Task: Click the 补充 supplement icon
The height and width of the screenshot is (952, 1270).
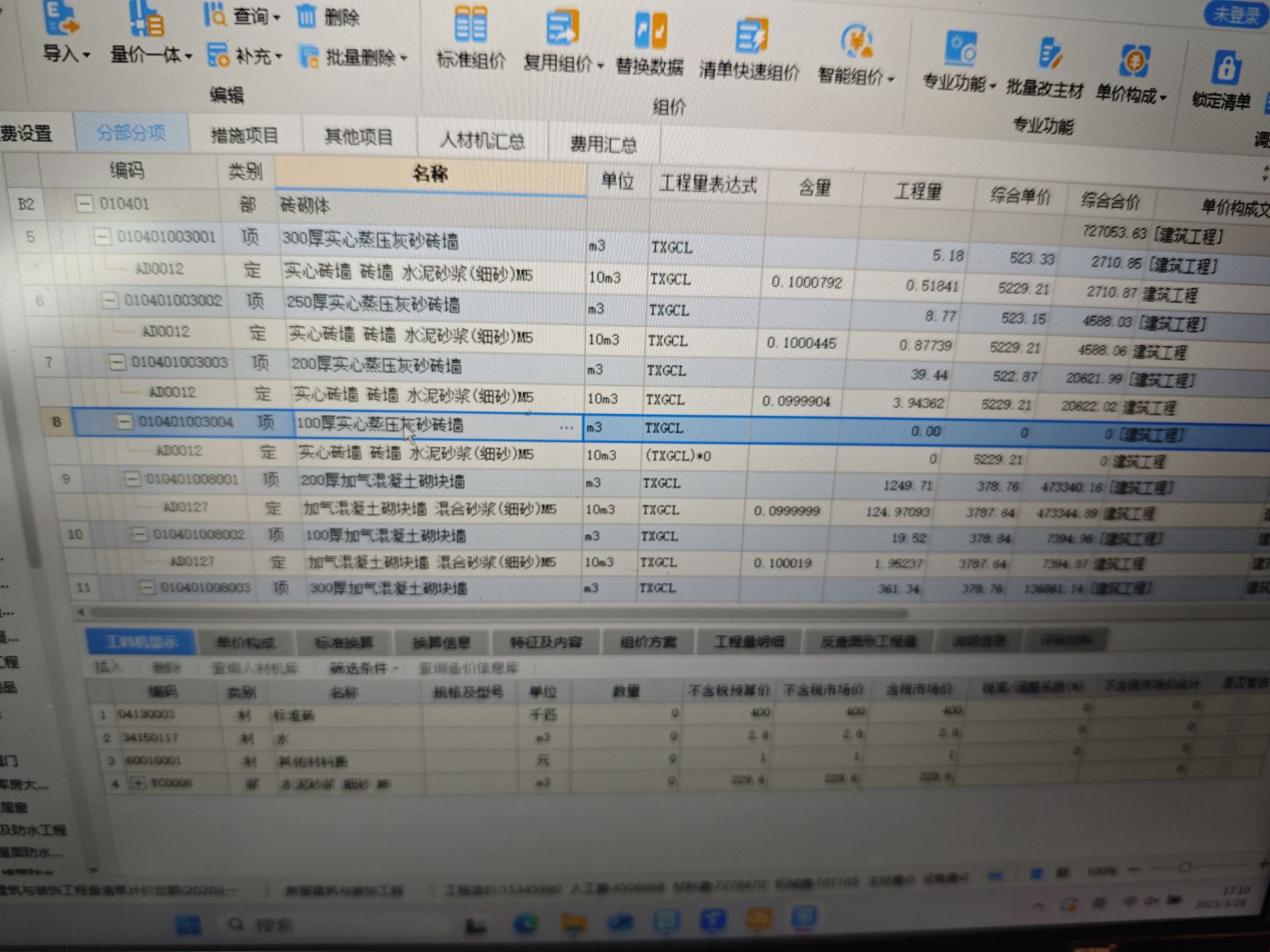Action: click(218, 56)
